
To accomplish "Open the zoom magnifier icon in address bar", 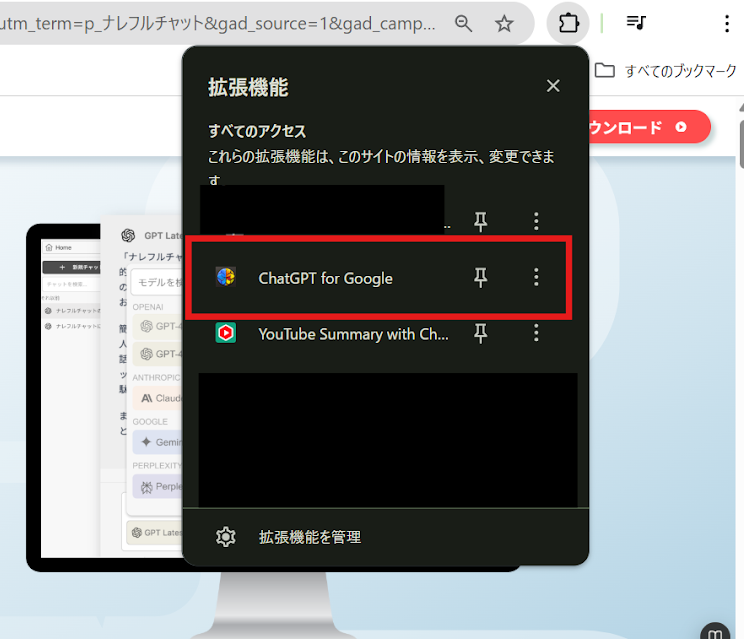I will point(463,23).
